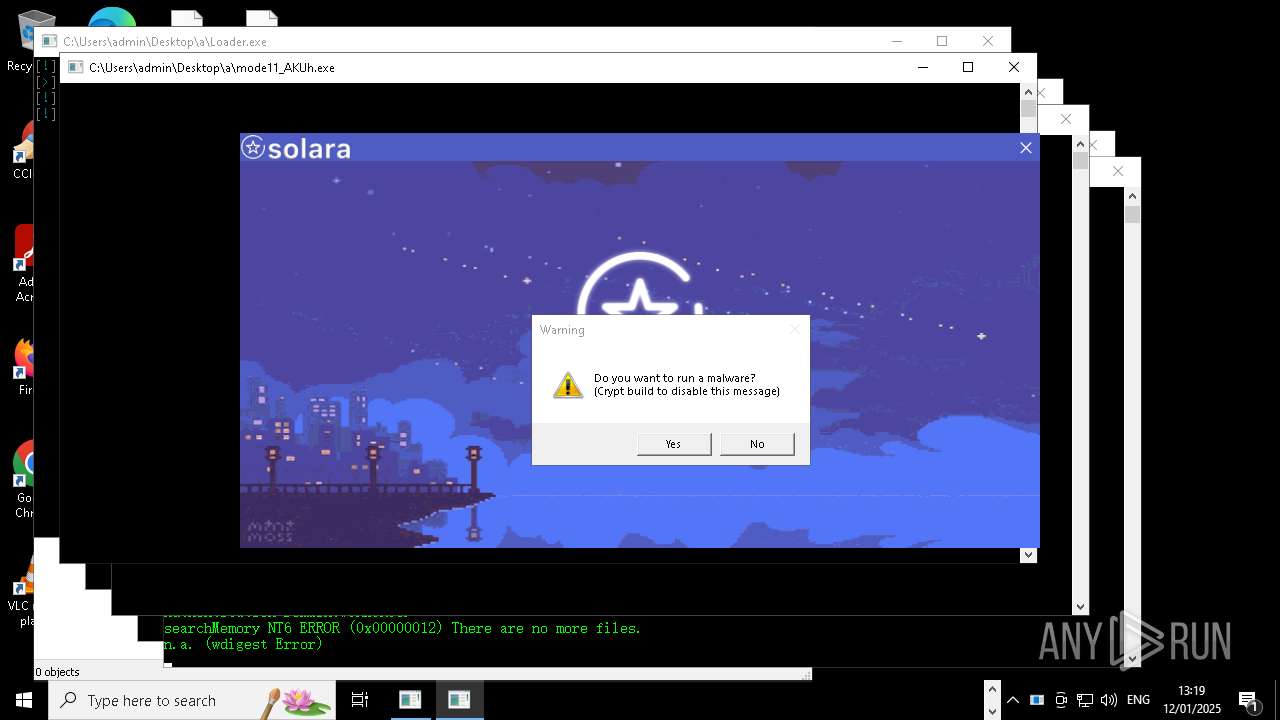Screen dimensions: 1280x720
Task: Maximize the mode11_AKUh.exe console window
Action: pos(968,67)
